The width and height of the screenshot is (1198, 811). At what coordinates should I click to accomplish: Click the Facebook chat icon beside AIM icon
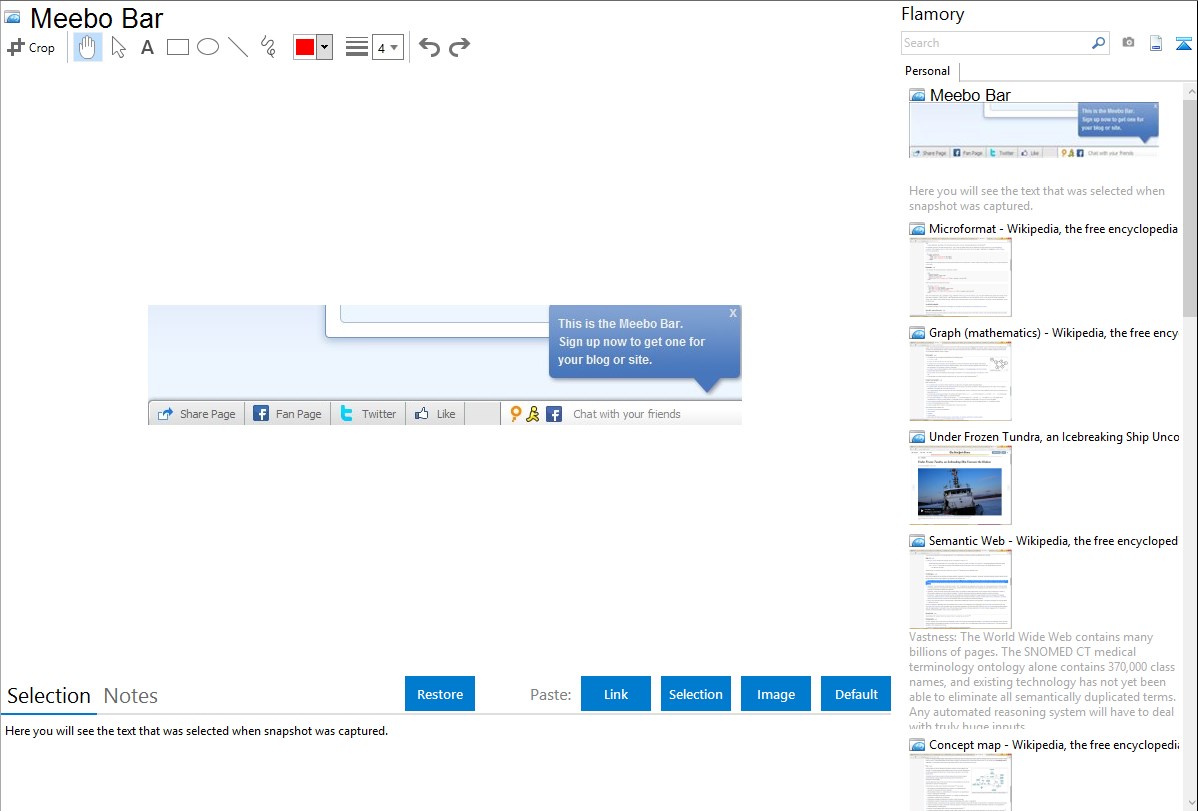click(554, 414)
